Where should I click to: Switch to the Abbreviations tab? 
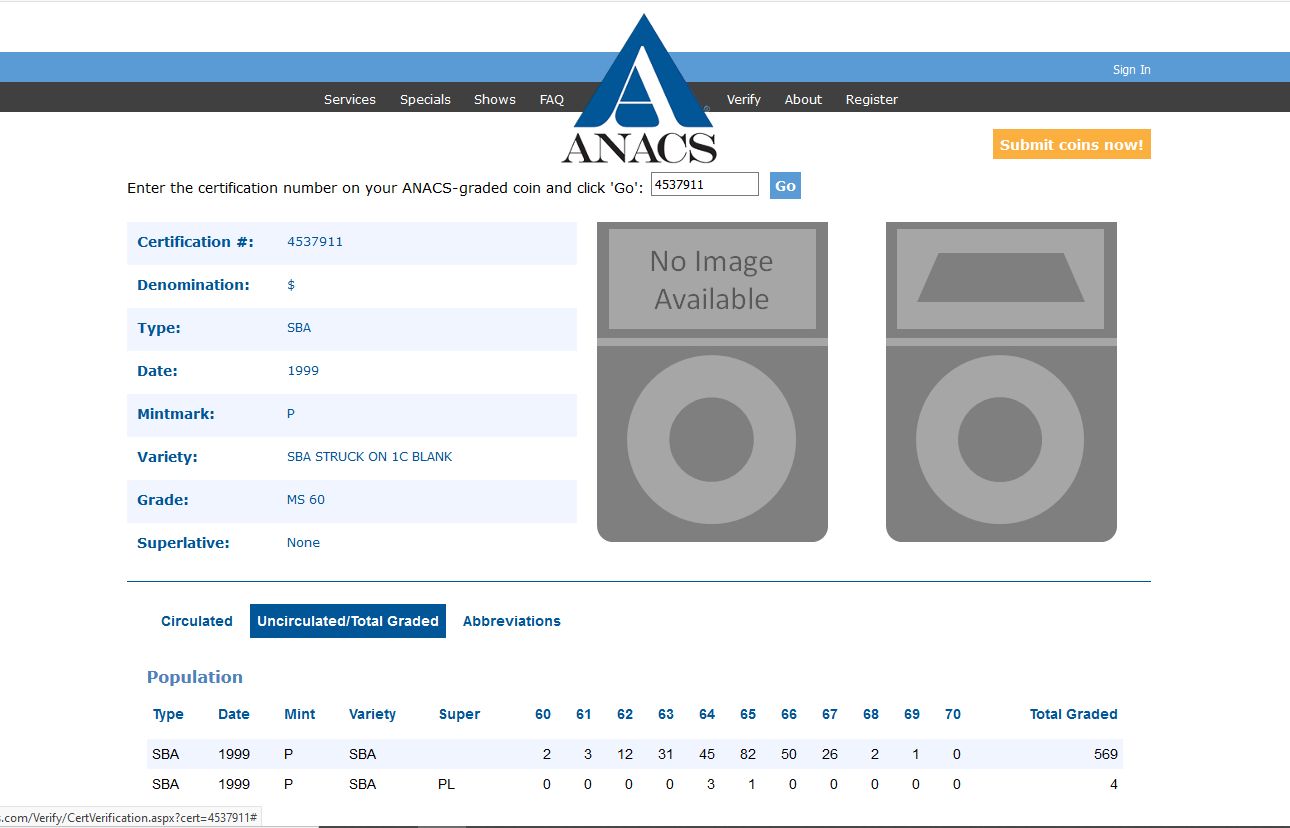[x=512, y=621]
